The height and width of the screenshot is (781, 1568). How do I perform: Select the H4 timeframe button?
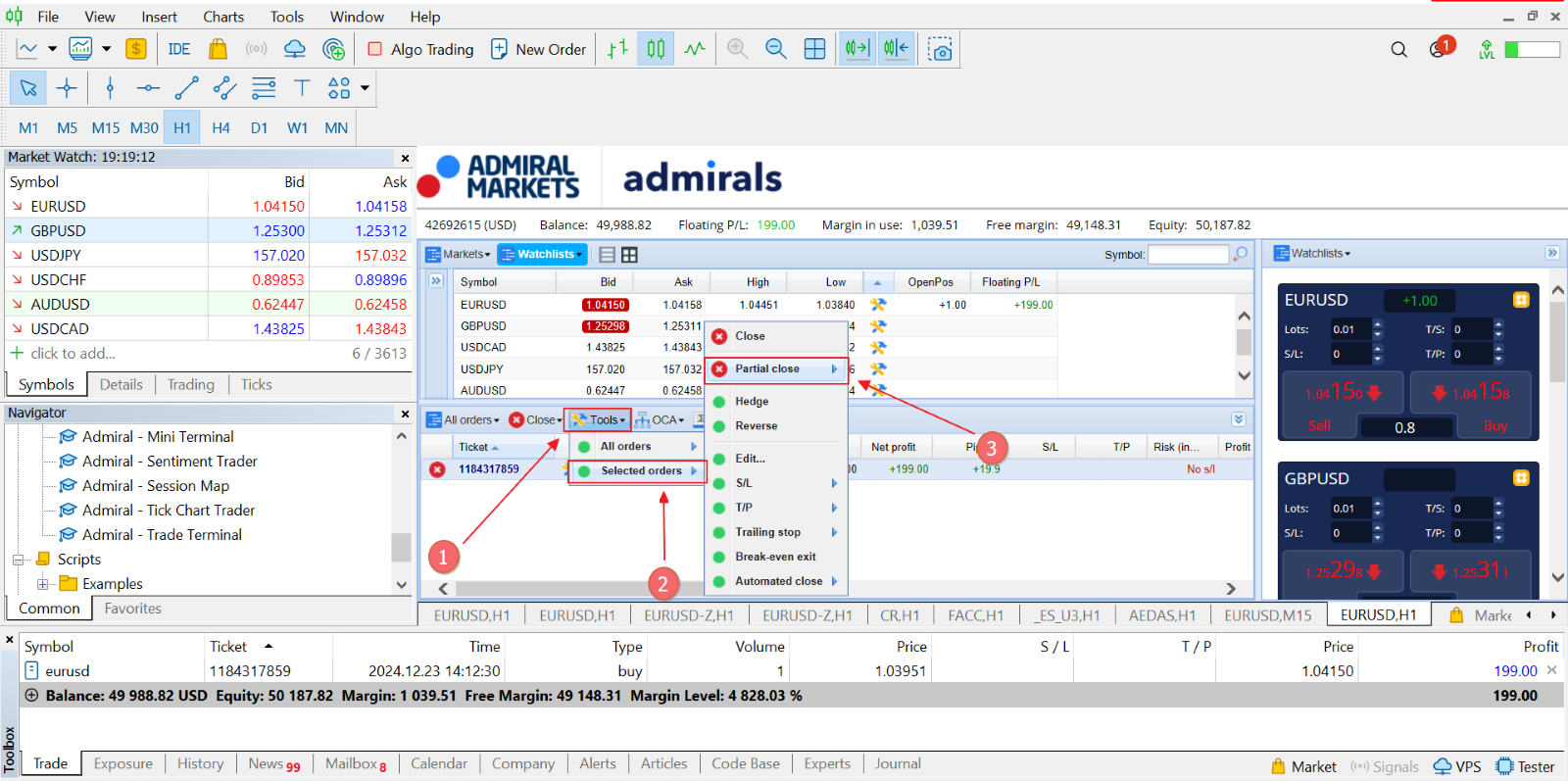pos(220,127)
